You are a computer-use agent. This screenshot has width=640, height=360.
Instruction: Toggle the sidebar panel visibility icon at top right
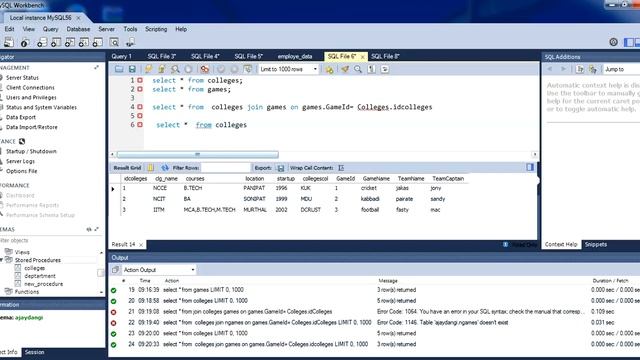coord(629,42)
